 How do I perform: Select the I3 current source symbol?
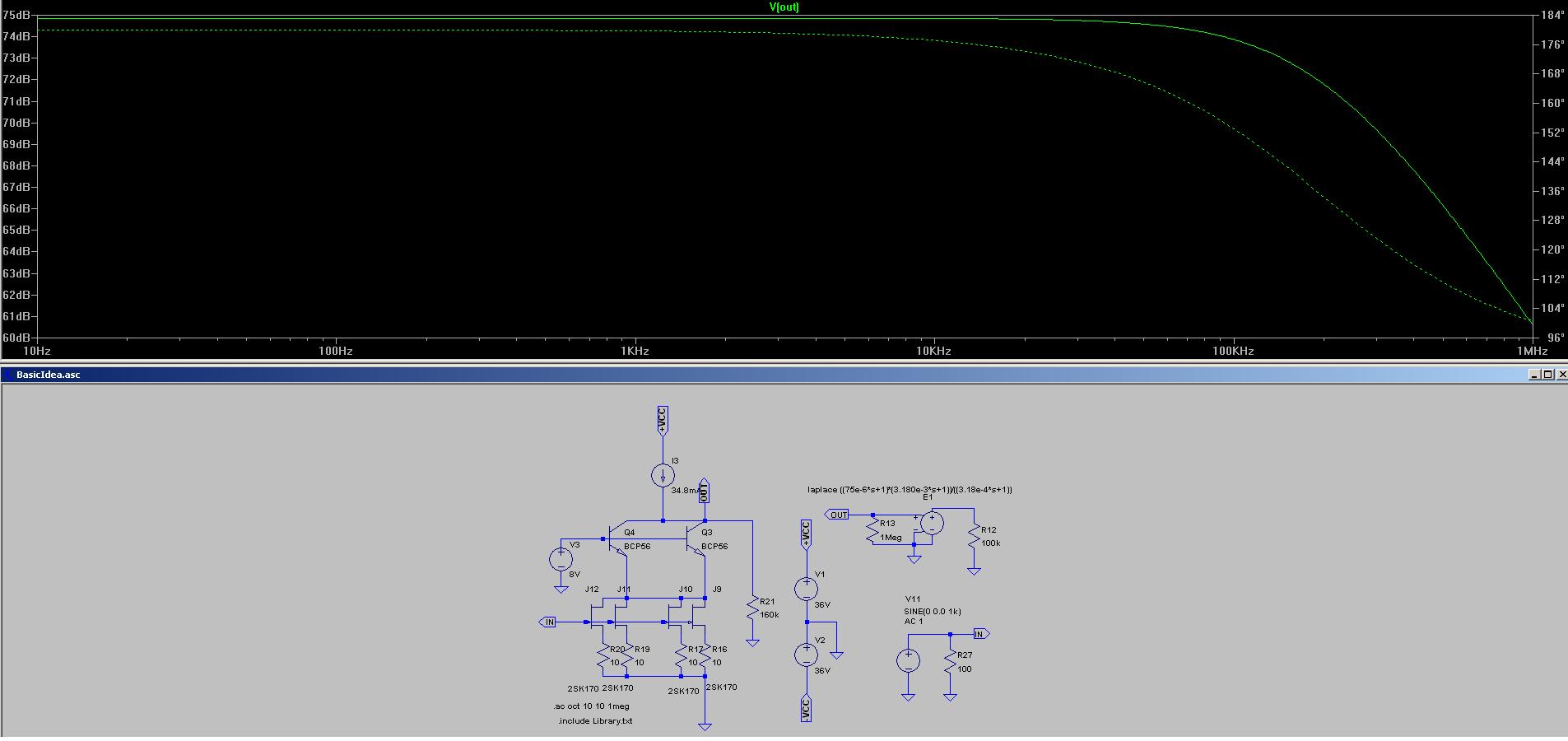click(663, 475)
